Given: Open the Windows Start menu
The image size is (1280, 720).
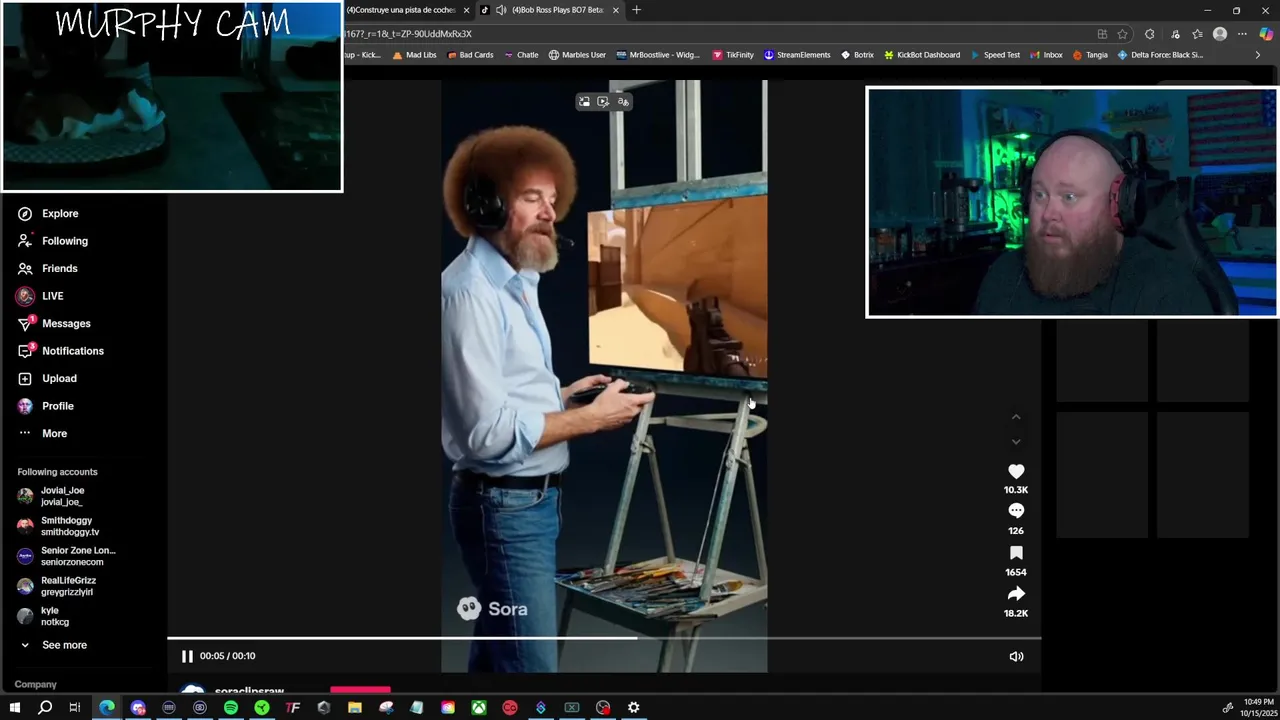Looking at the screenshot, I should click(14, 708).
